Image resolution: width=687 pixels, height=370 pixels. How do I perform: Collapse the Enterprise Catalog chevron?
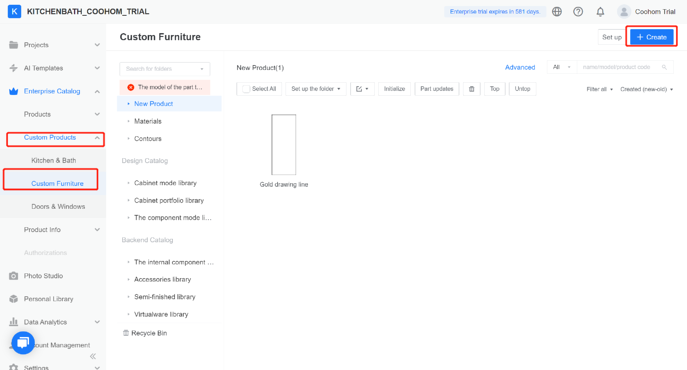tap(97, 91)
